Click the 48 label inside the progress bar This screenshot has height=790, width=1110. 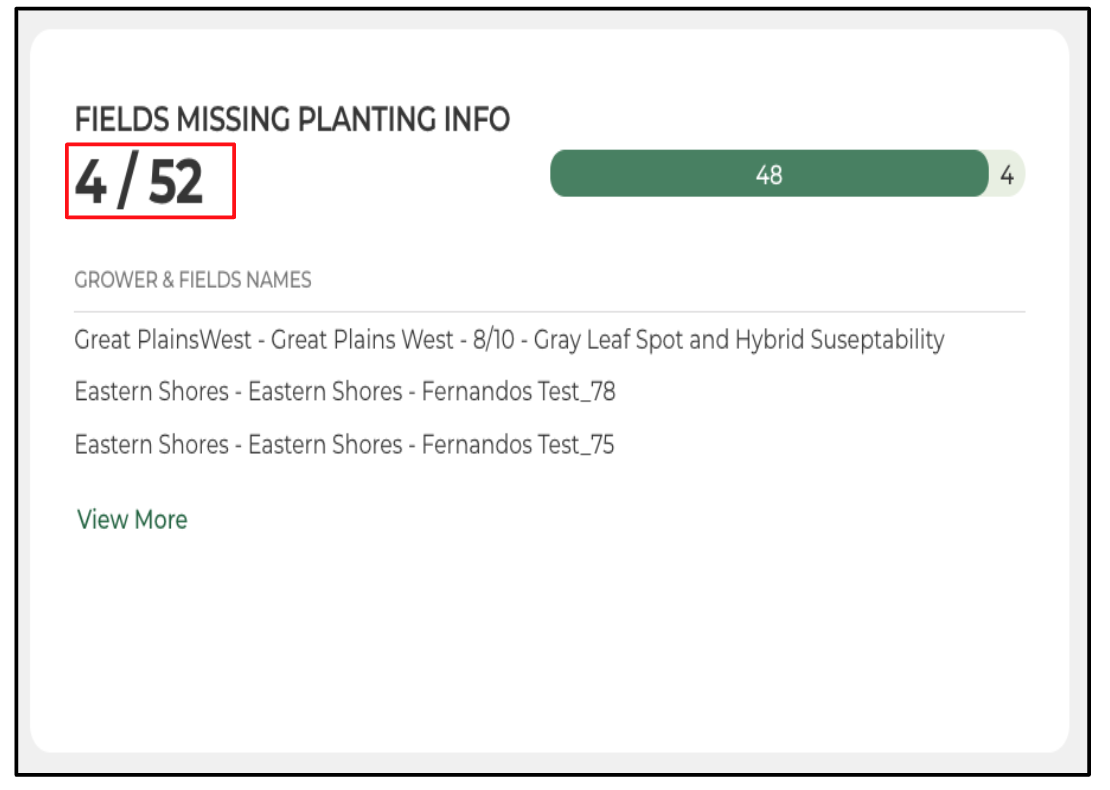769,175
